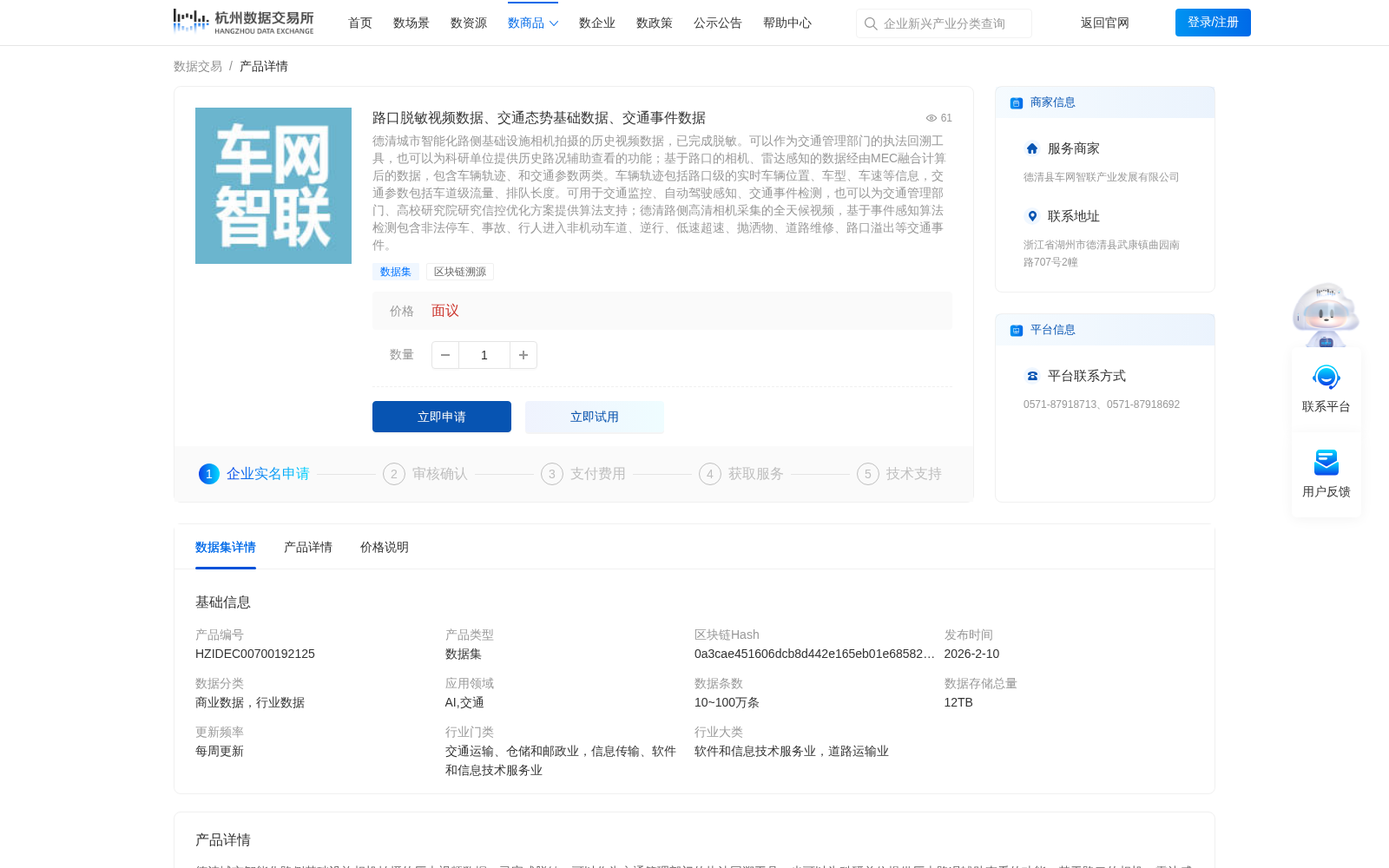Viewport: 1389px width, 868px height.
Task: Click the 立即申请 button
Action: click(x=442, y=417)
